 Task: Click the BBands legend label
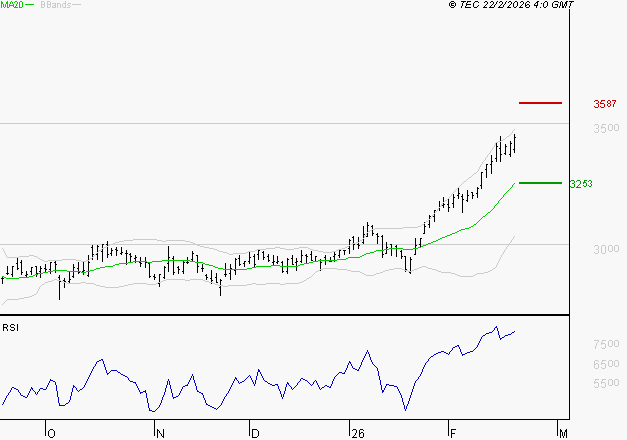click(56, 5)
